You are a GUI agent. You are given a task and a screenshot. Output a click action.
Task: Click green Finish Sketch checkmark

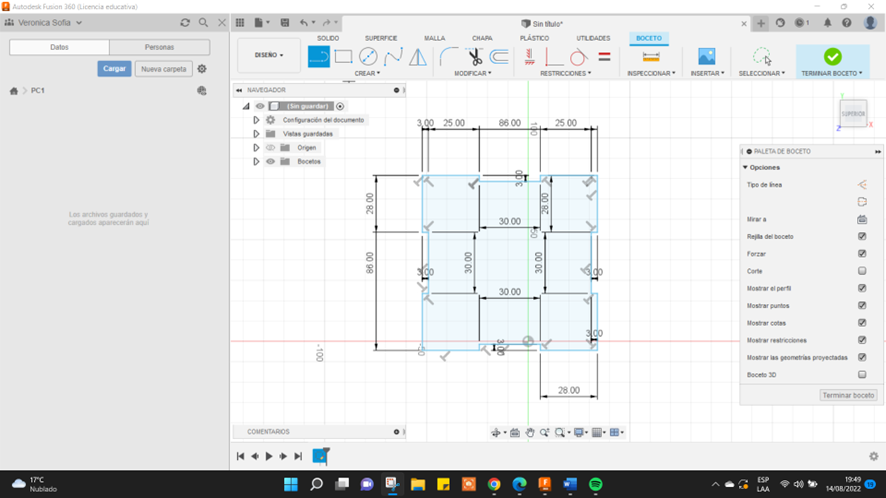click(x=832, y=57)
